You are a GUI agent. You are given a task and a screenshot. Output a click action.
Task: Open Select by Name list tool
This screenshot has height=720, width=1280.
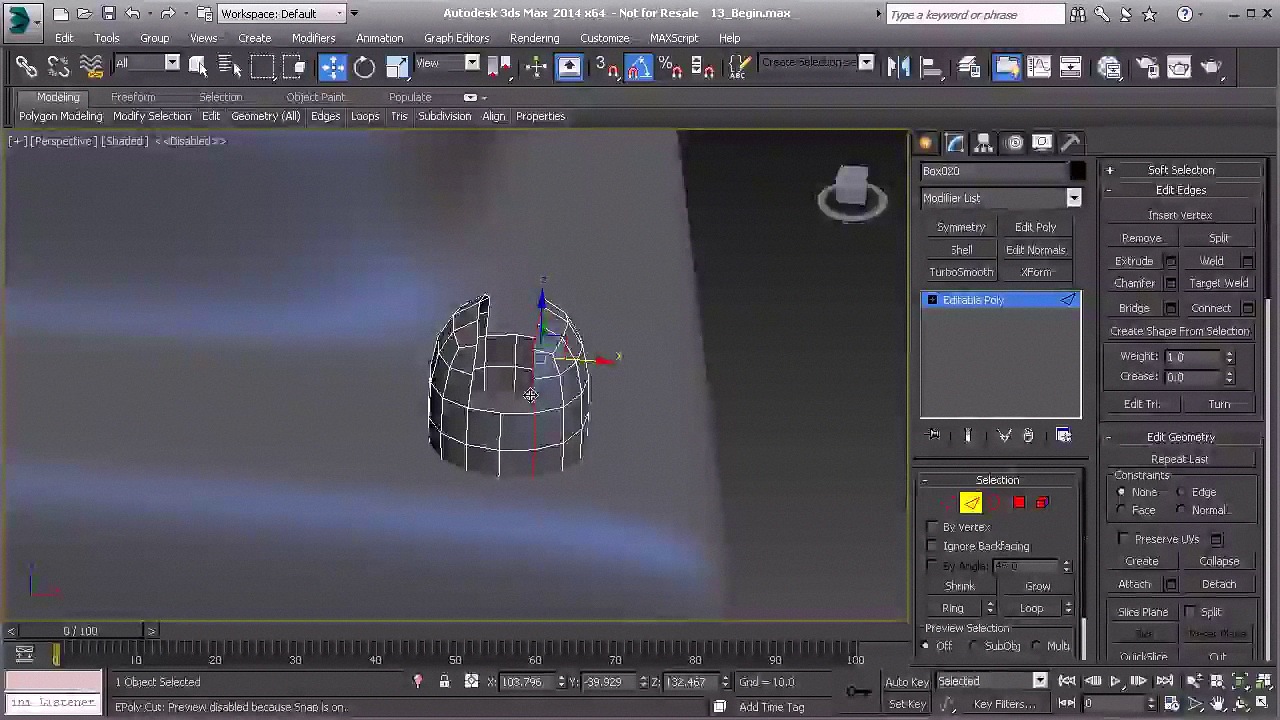tap(230, 67)
